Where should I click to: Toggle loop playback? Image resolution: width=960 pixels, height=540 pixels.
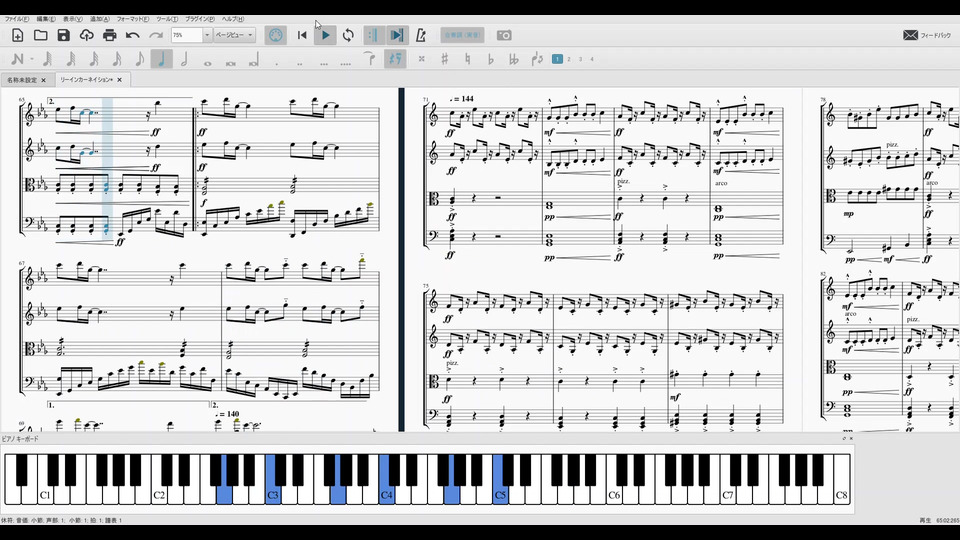pyautogui.click(x=348, y=35)
